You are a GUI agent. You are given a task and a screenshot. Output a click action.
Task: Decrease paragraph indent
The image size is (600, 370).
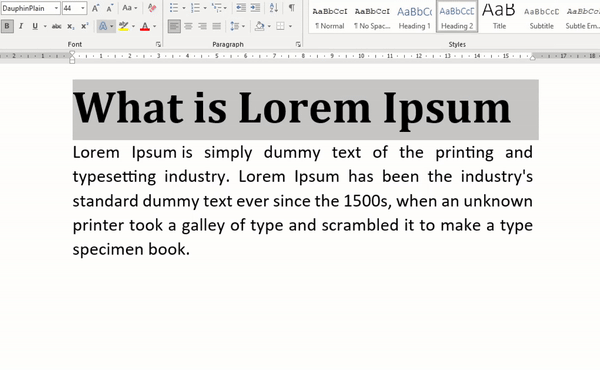[241, 8]
